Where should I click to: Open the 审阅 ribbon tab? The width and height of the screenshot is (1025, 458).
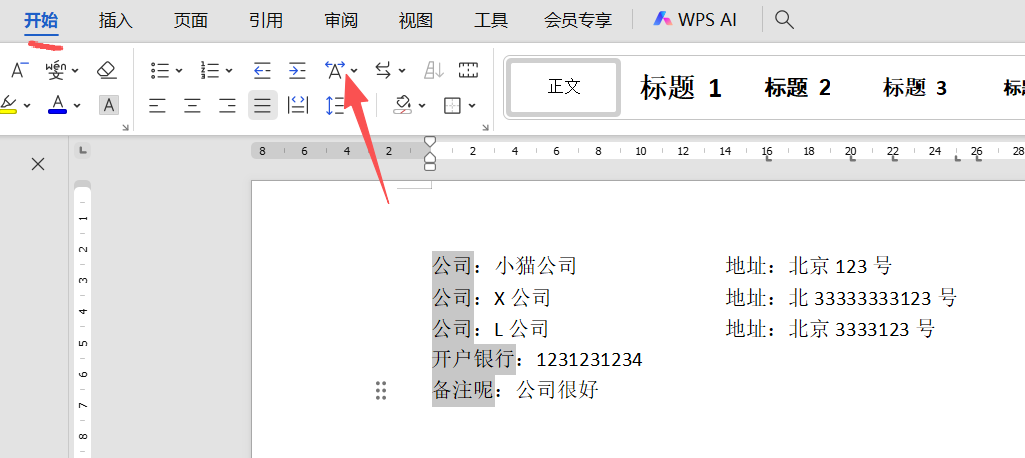point(341,19)
